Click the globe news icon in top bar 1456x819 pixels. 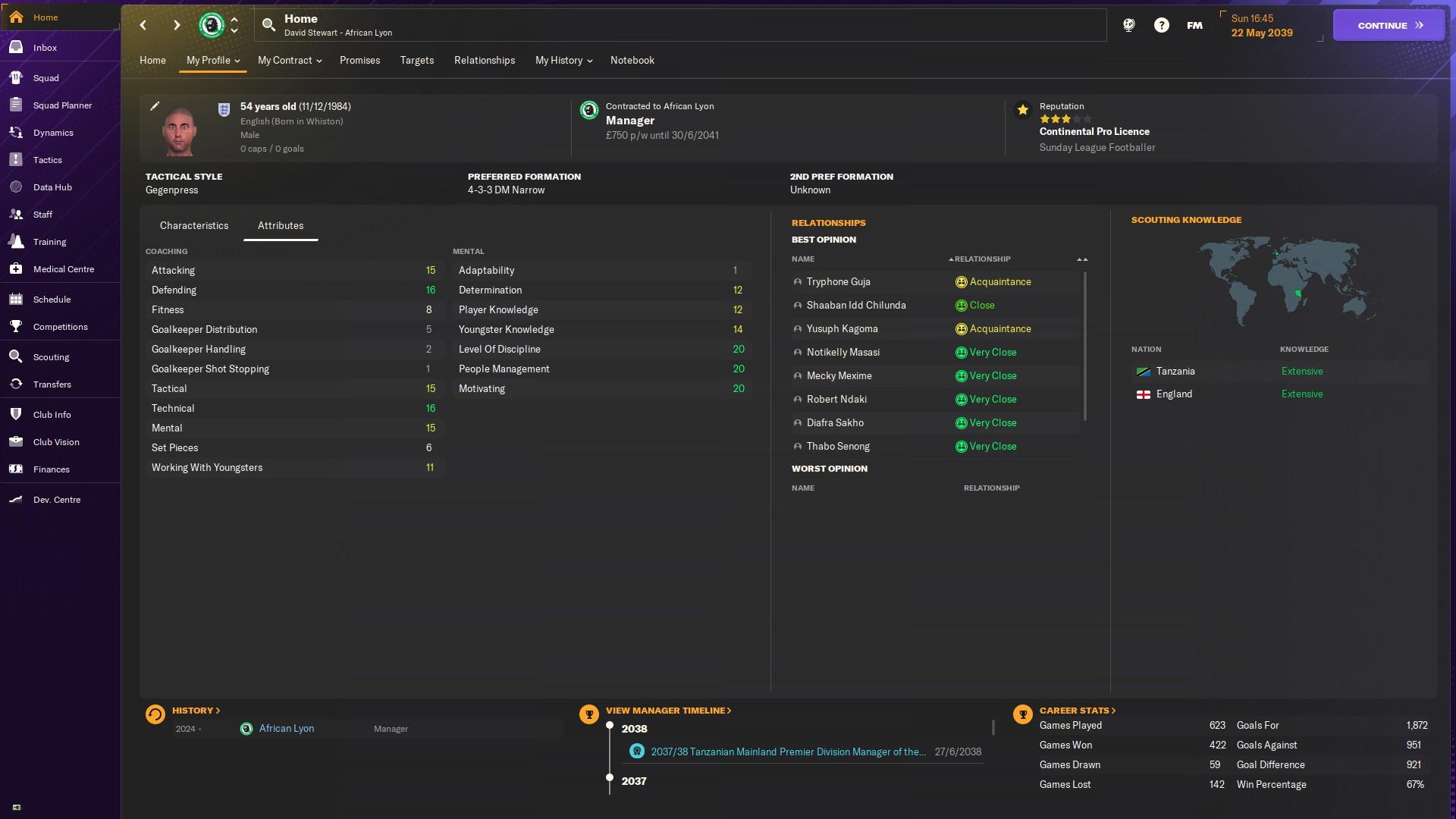click(1128, 25)
